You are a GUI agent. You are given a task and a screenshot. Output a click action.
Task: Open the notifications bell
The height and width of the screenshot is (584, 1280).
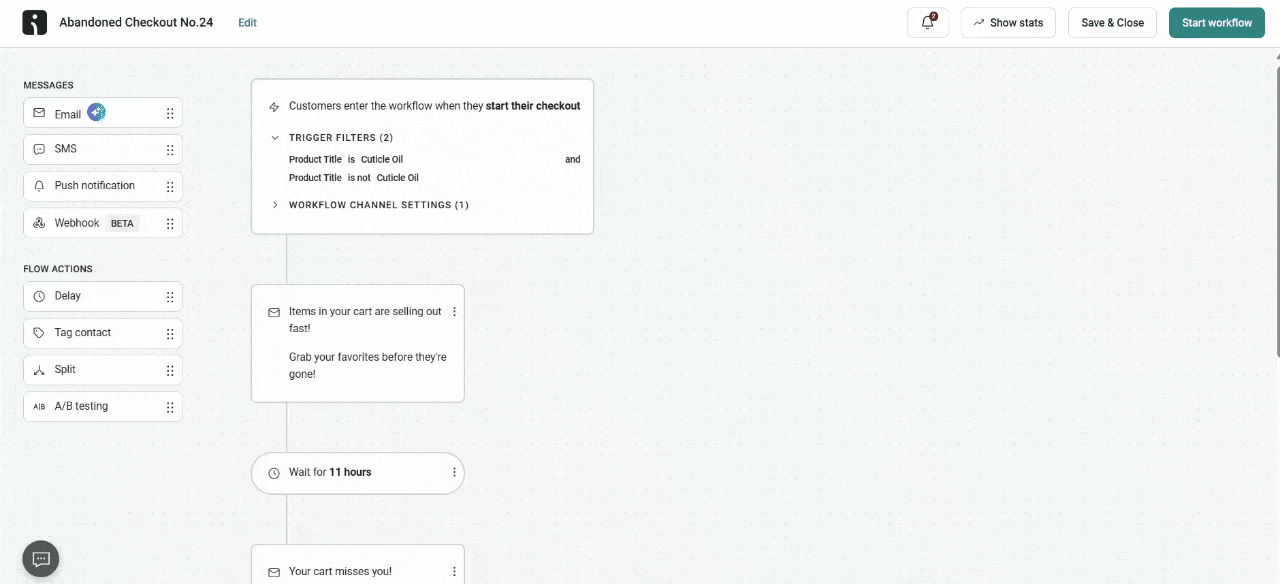coord(927,23)
